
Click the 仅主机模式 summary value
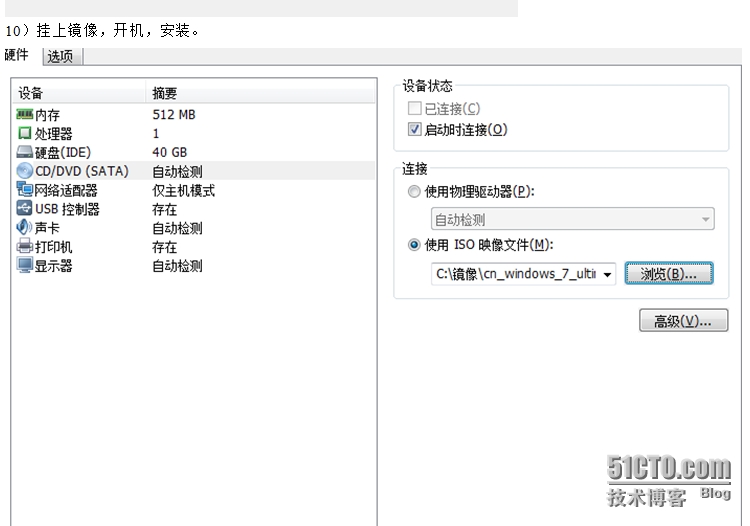pos(184,190)
